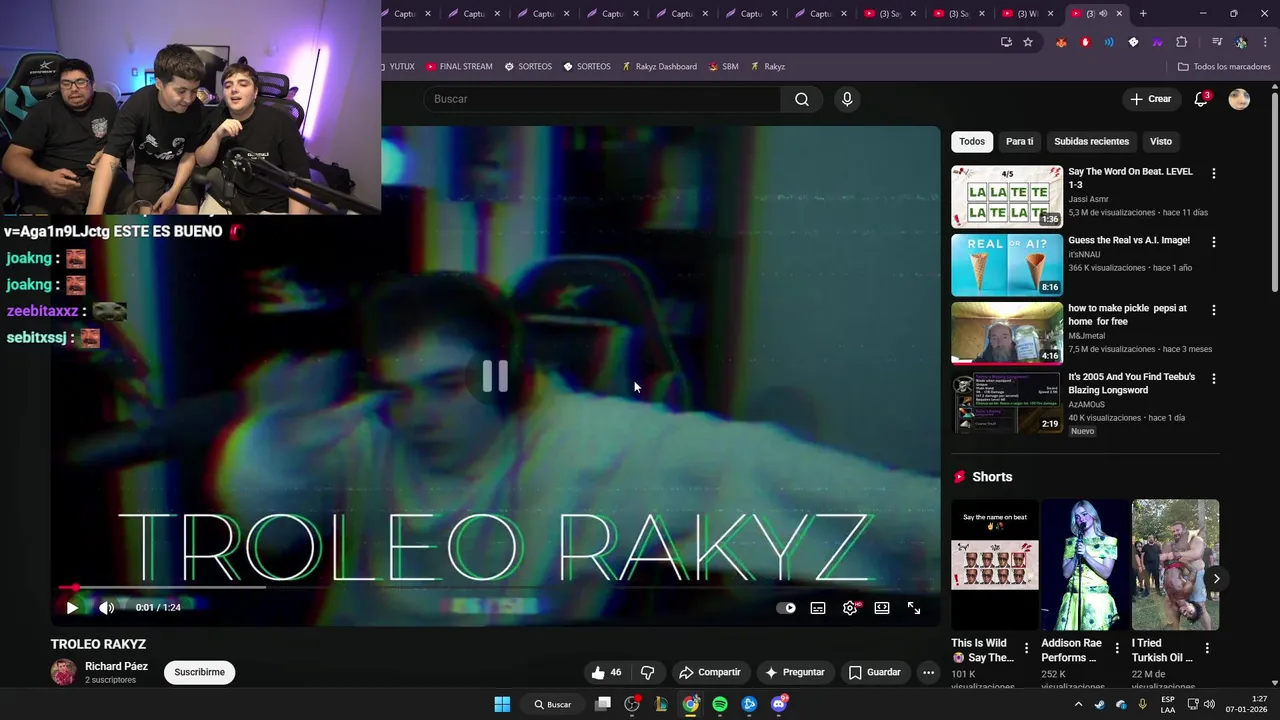Open pickle pepsi video title link
Screen dimensions: 1280x720
(x=1127, y=315)
